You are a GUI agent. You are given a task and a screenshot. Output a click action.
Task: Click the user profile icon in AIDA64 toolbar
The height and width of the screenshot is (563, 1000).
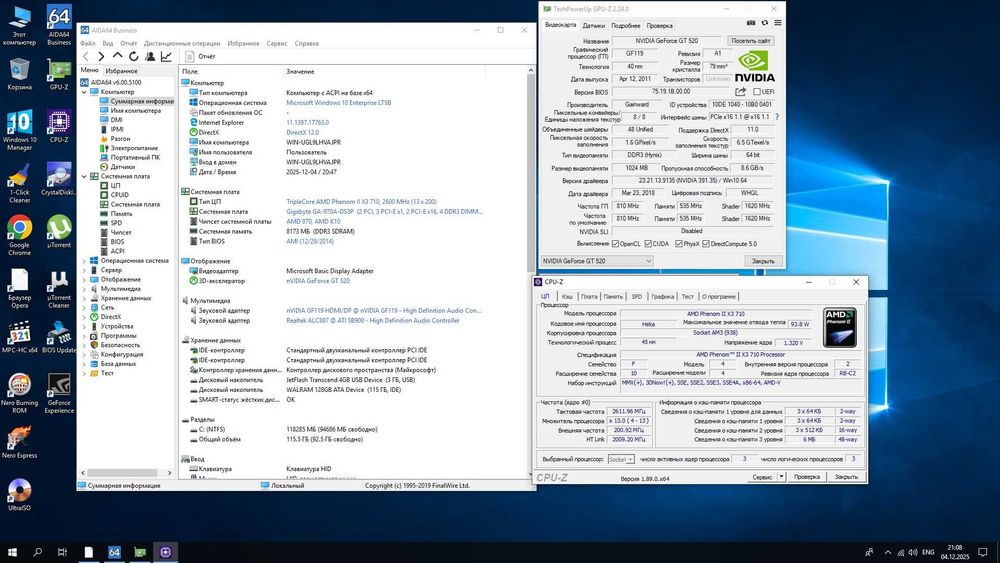[x=150, y=57]
